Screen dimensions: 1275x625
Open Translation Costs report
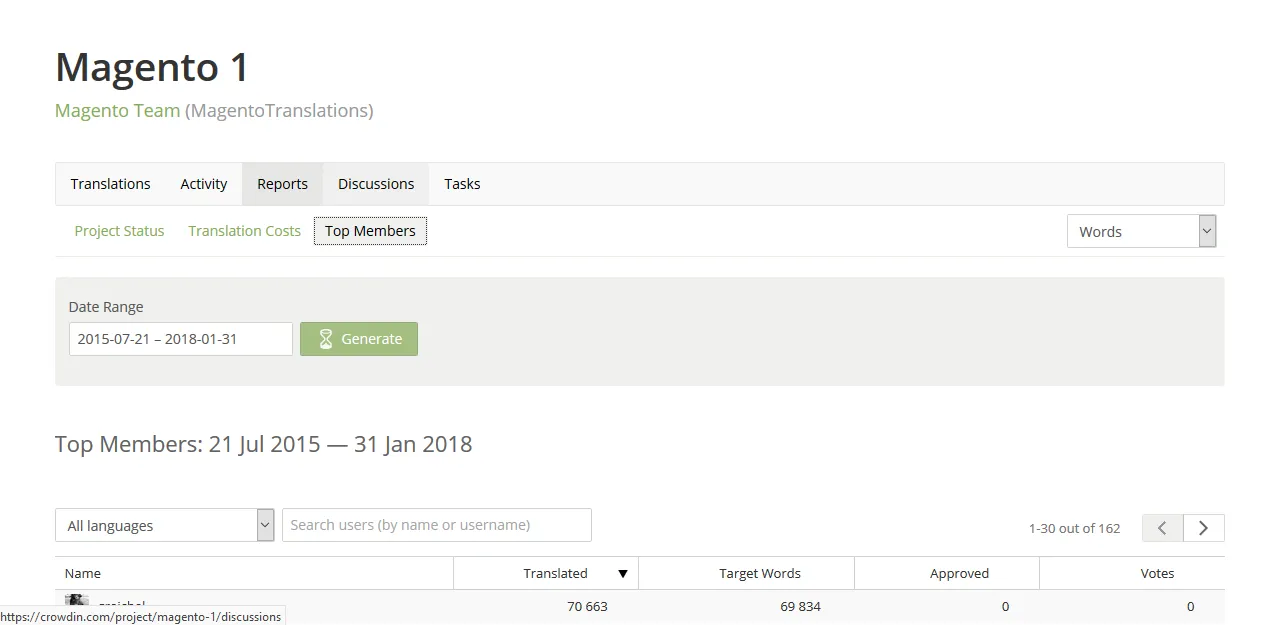pyautogui.click(x=244, y=231)
